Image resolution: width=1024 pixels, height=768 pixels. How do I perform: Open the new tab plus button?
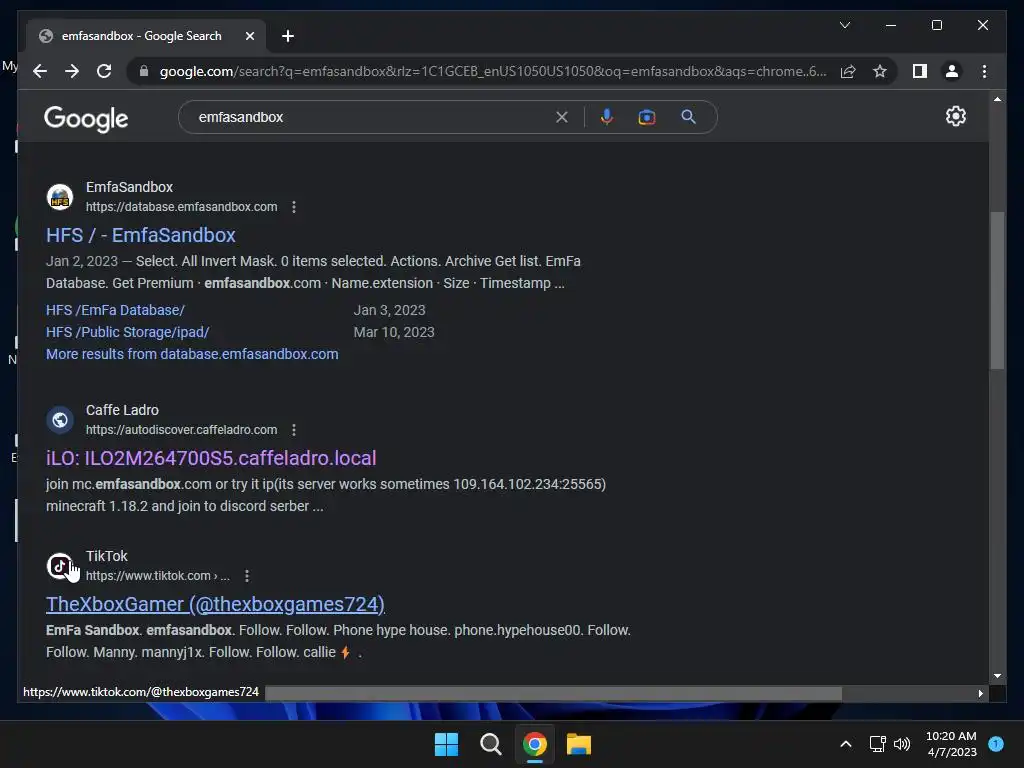click(287, 36)
